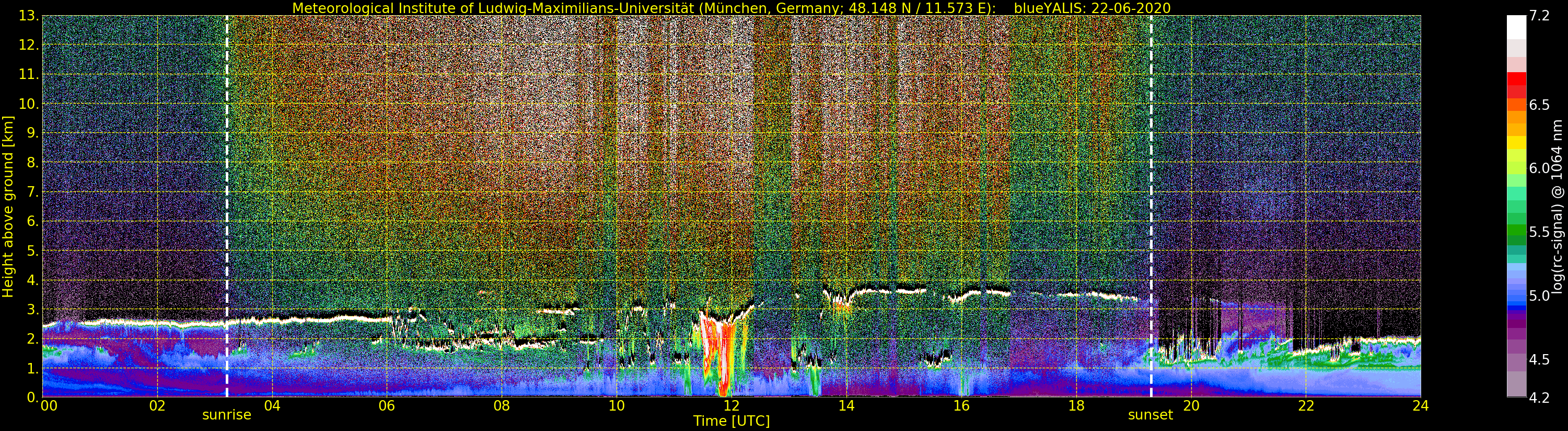This screenshot has height=431, width=1568.
Task: Click the height axis tick '0.'
Action: 33,397
